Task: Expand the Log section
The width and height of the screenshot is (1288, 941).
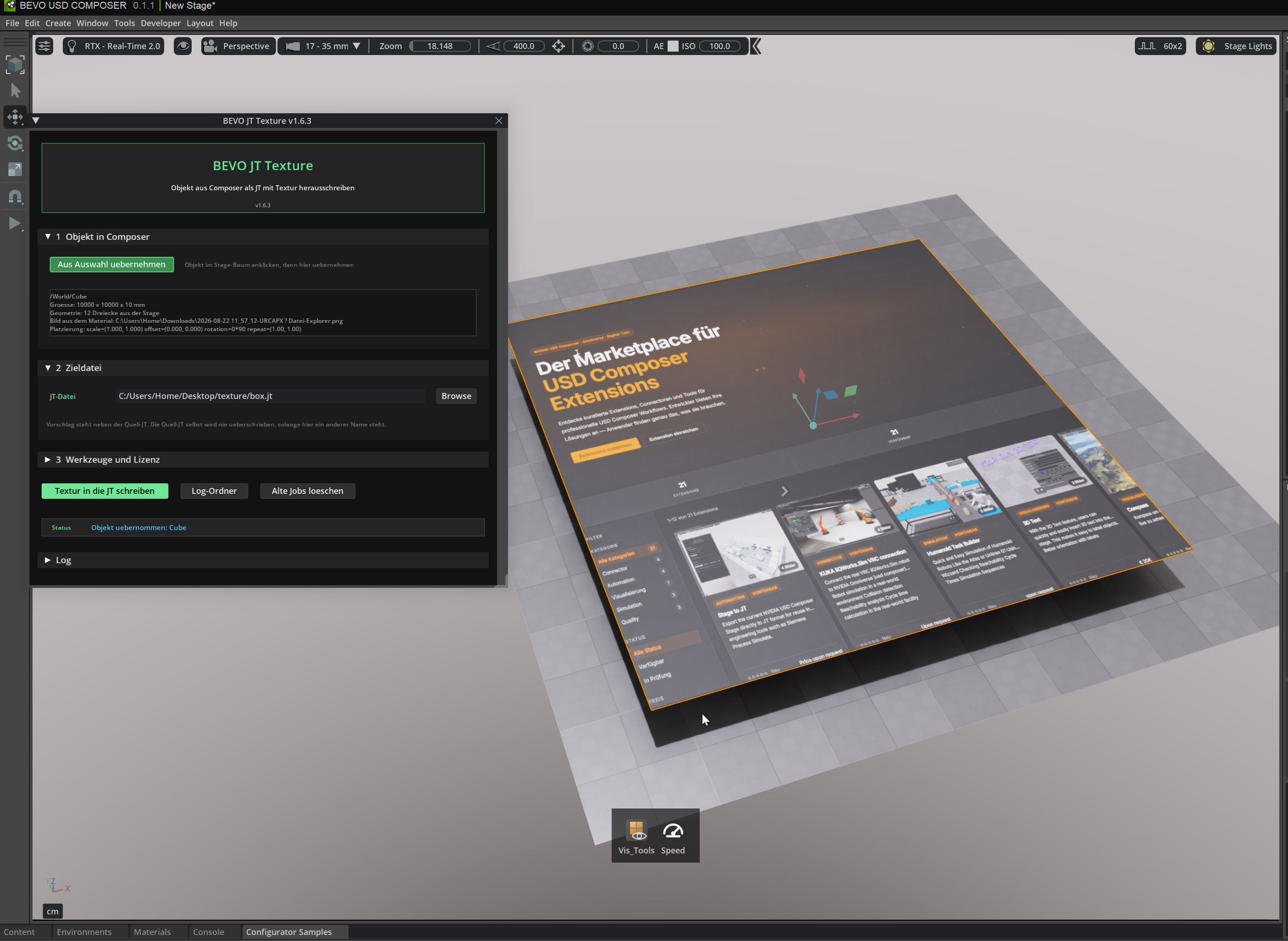Action: point(48,560)
